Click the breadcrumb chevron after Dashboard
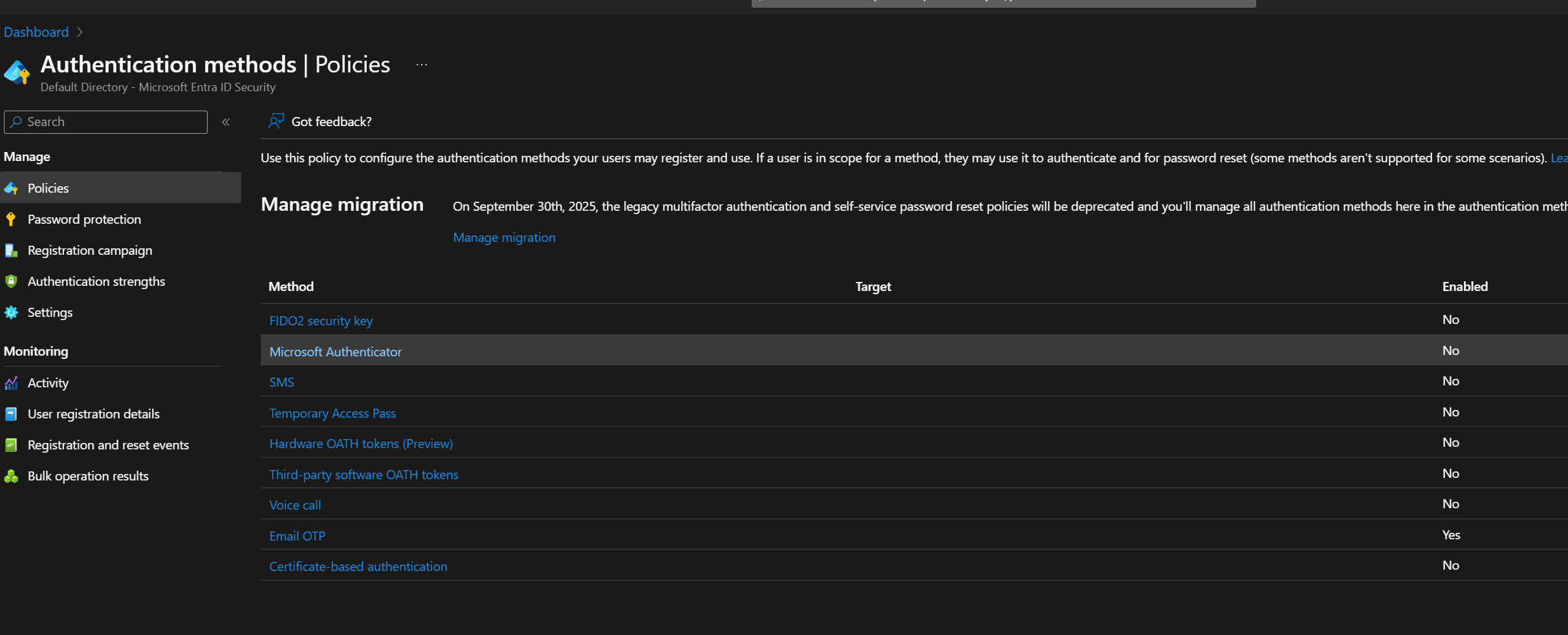Screen dimensions: 1568x635 pyautogui.click(x=80, y=32)
